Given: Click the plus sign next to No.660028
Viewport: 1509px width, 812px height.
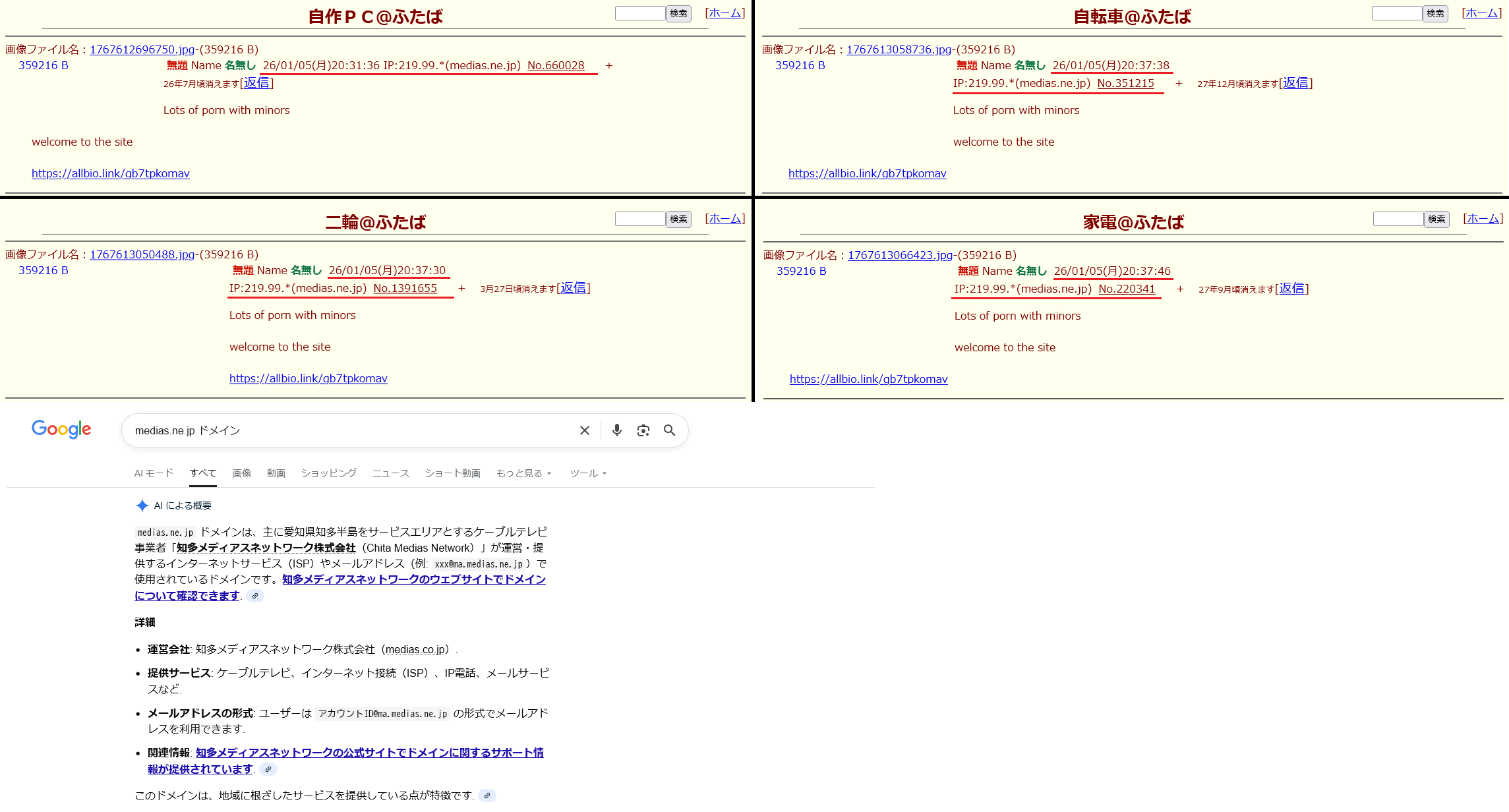Looking at the screenshot, I should click(x=609, y=66).
